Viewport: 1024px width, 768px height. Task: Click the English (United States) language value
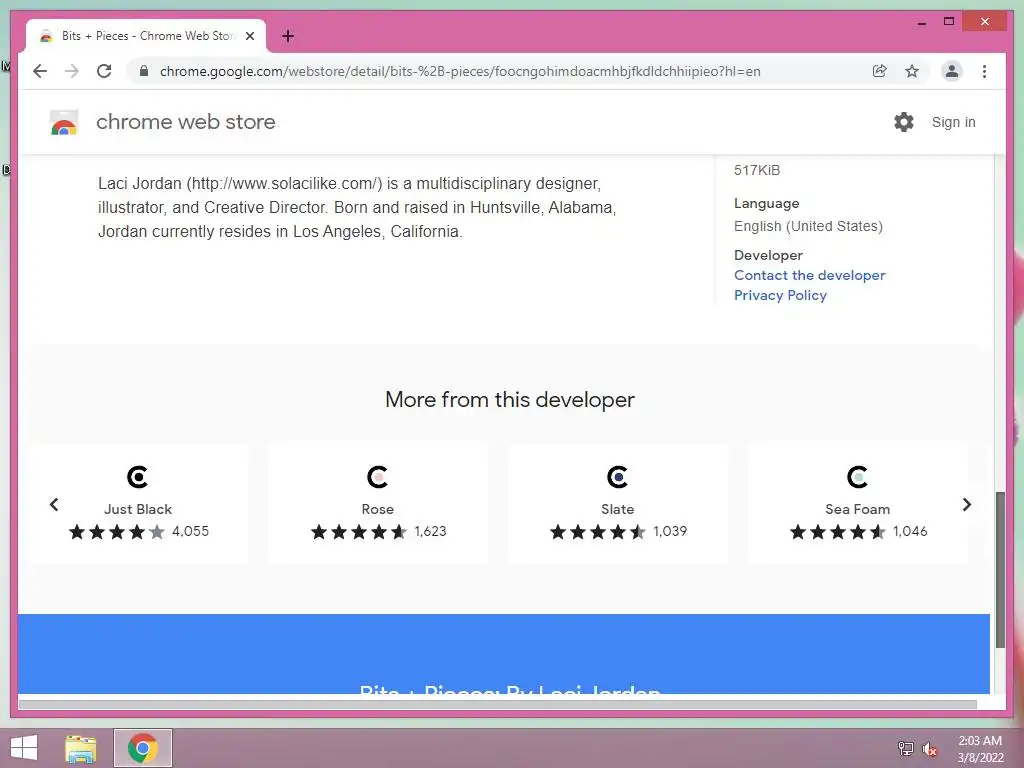tap(808, 227)
